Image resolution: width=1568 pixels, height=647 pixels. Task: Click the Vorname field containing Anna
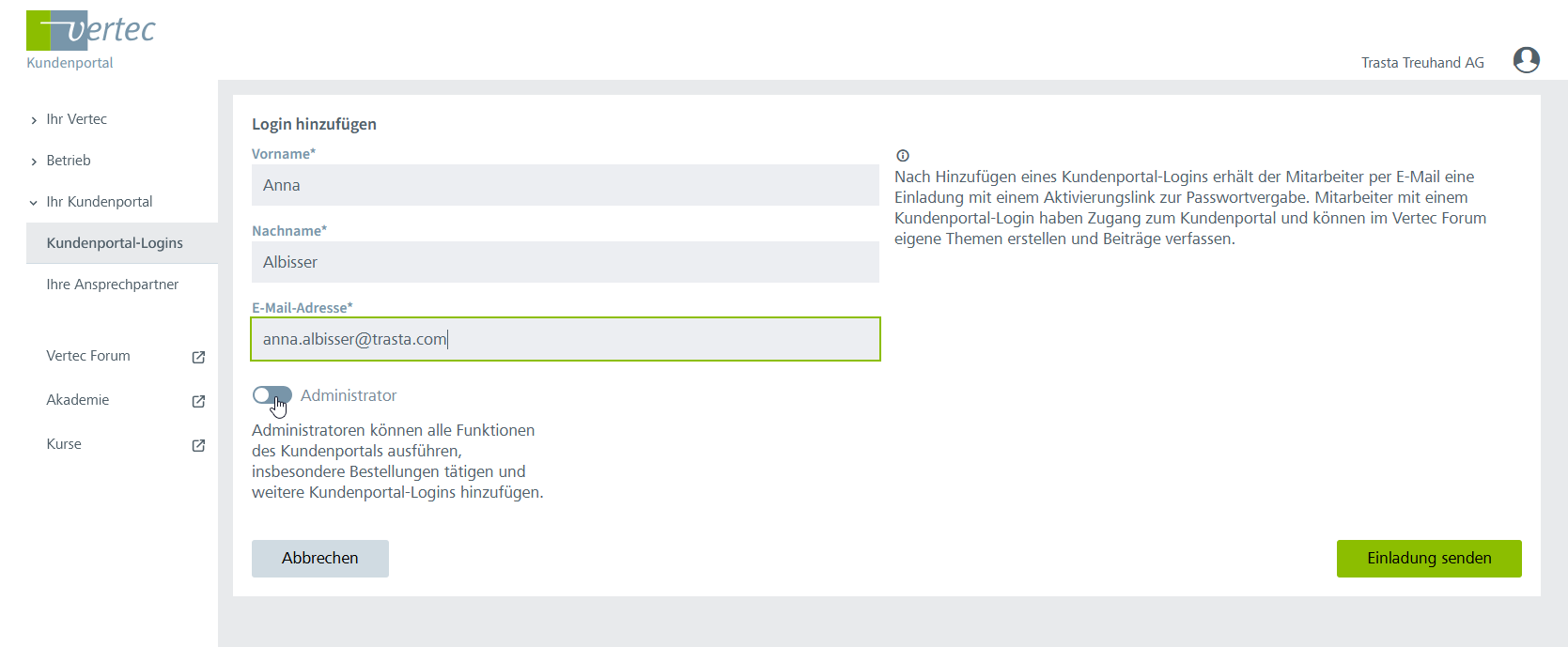[566, 185]
